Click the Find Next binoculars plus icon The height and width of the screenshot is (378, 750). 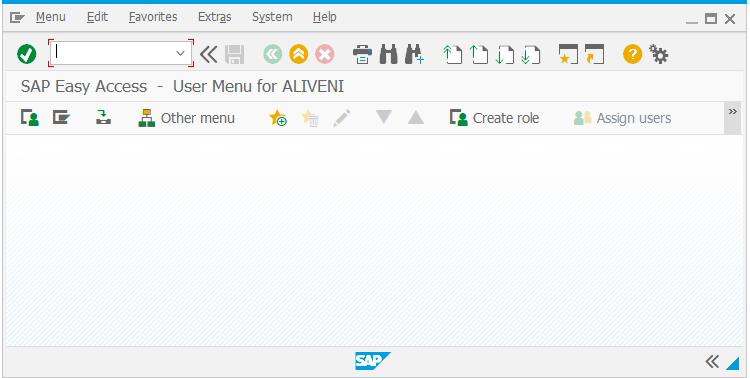(414, 54)
